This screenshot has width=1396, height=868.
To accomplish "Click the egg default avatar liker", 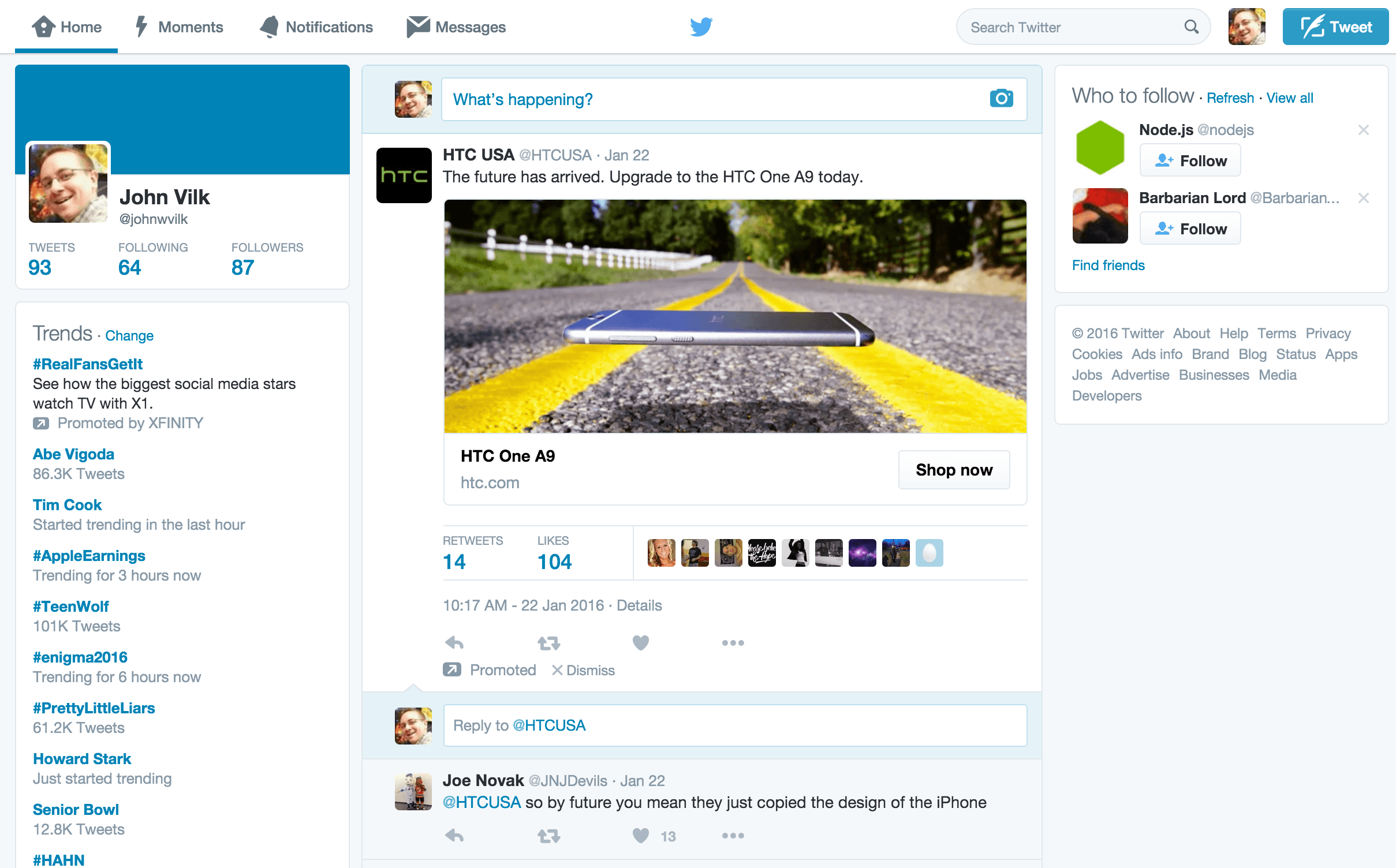I will tap(929, 553).
